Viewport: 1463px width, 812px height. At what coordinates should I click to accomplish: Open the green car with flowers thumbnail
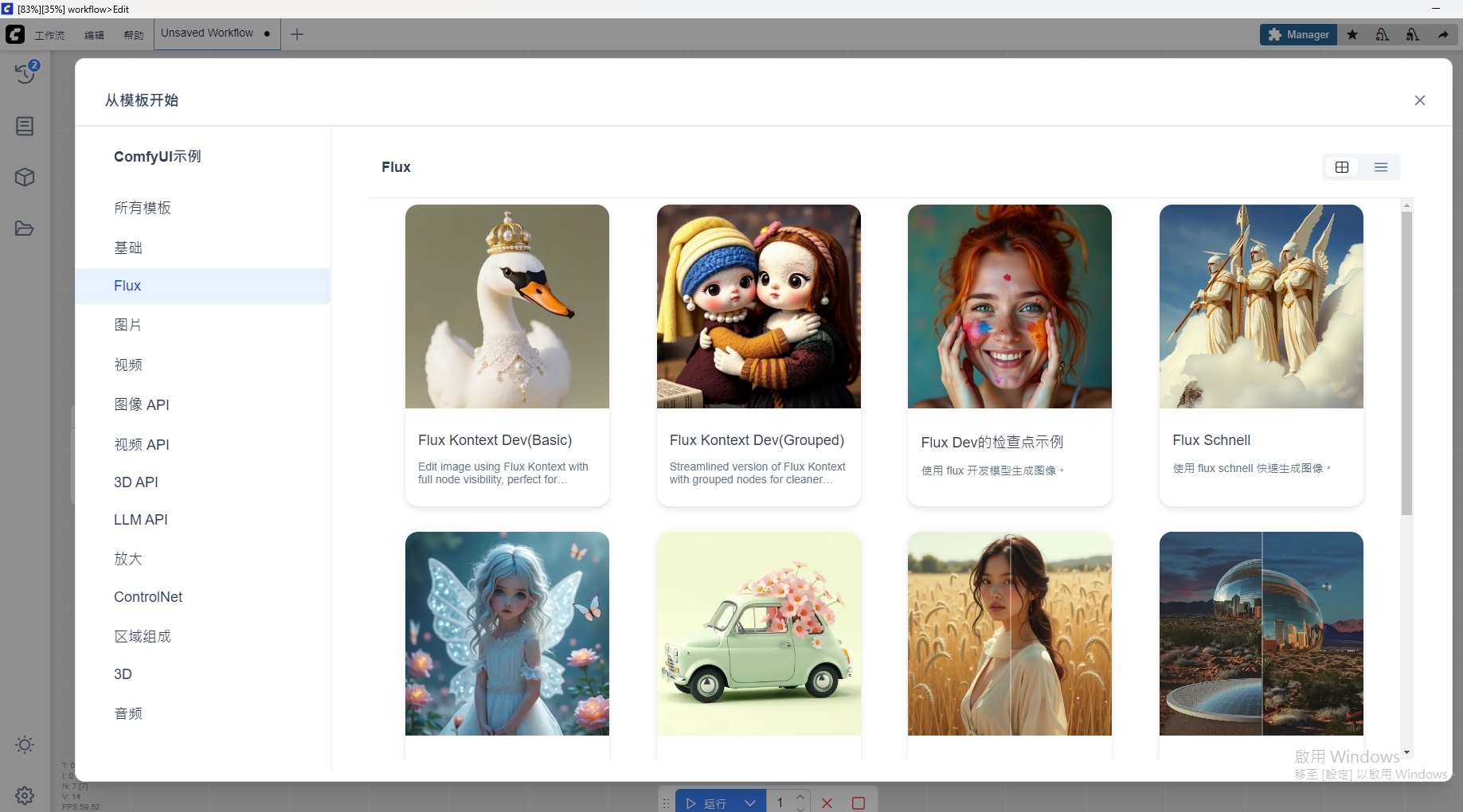(759, 634)
